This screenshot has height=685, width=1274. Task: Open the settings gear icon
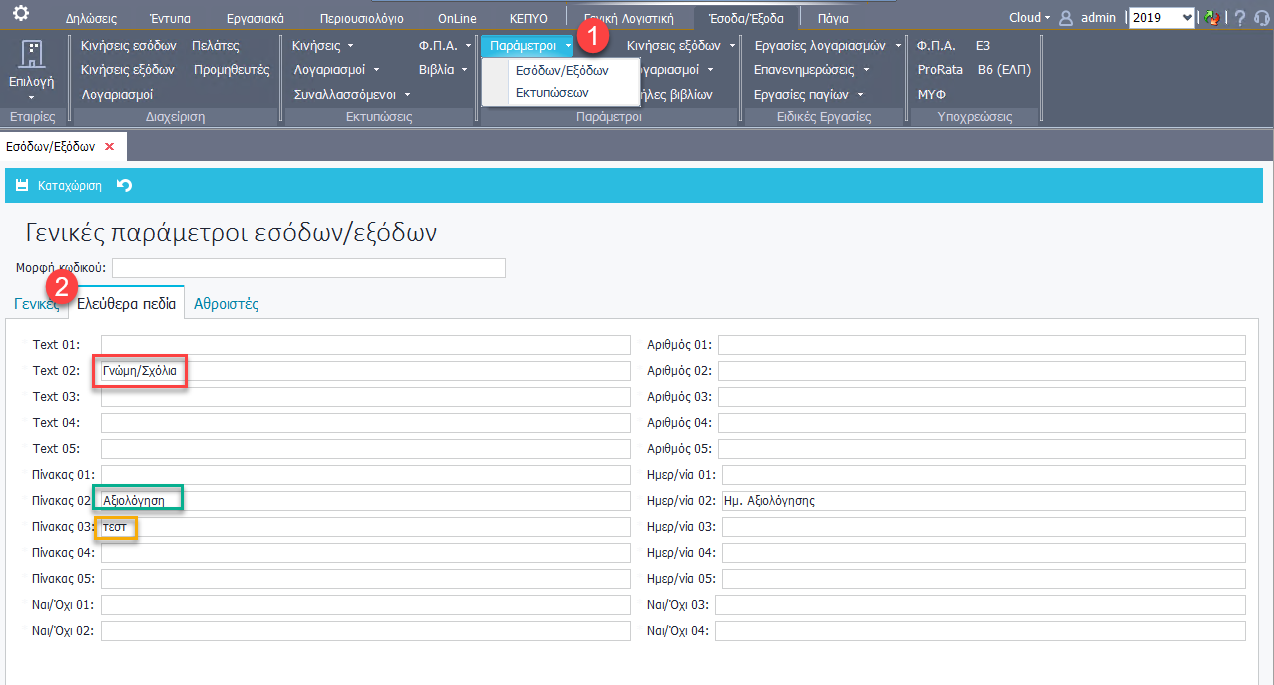pos(20,15)
